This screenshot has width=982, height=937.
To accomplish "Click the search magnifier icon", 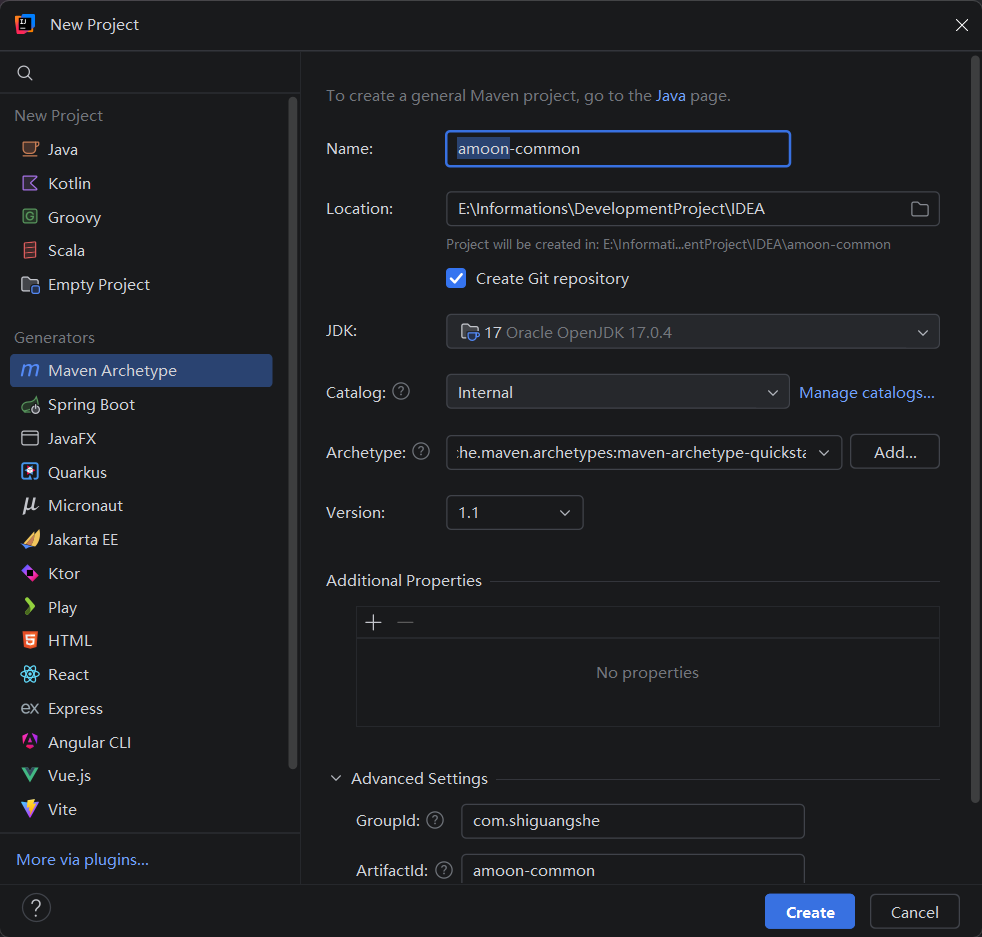I will pos(24,73).
